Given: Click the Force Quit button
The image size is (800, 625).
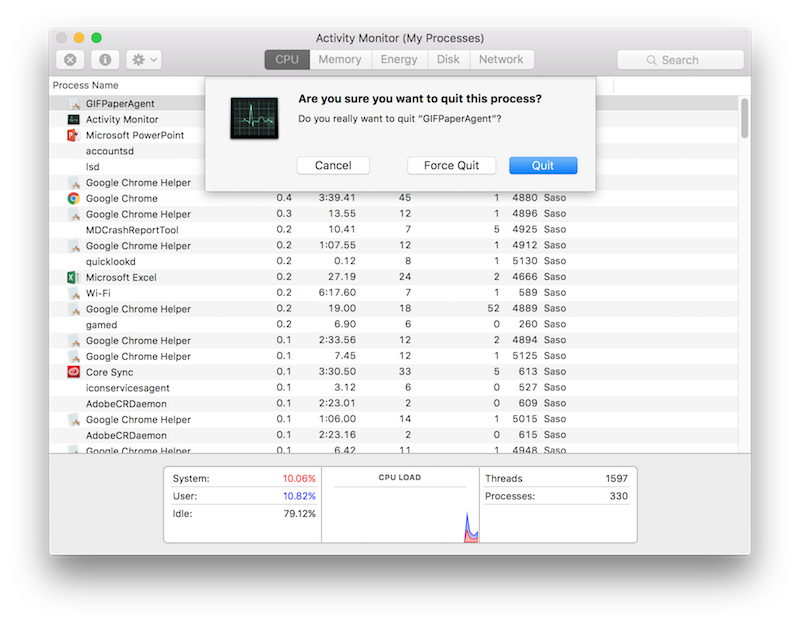Looking at the screenshot, I should point(451,166).
